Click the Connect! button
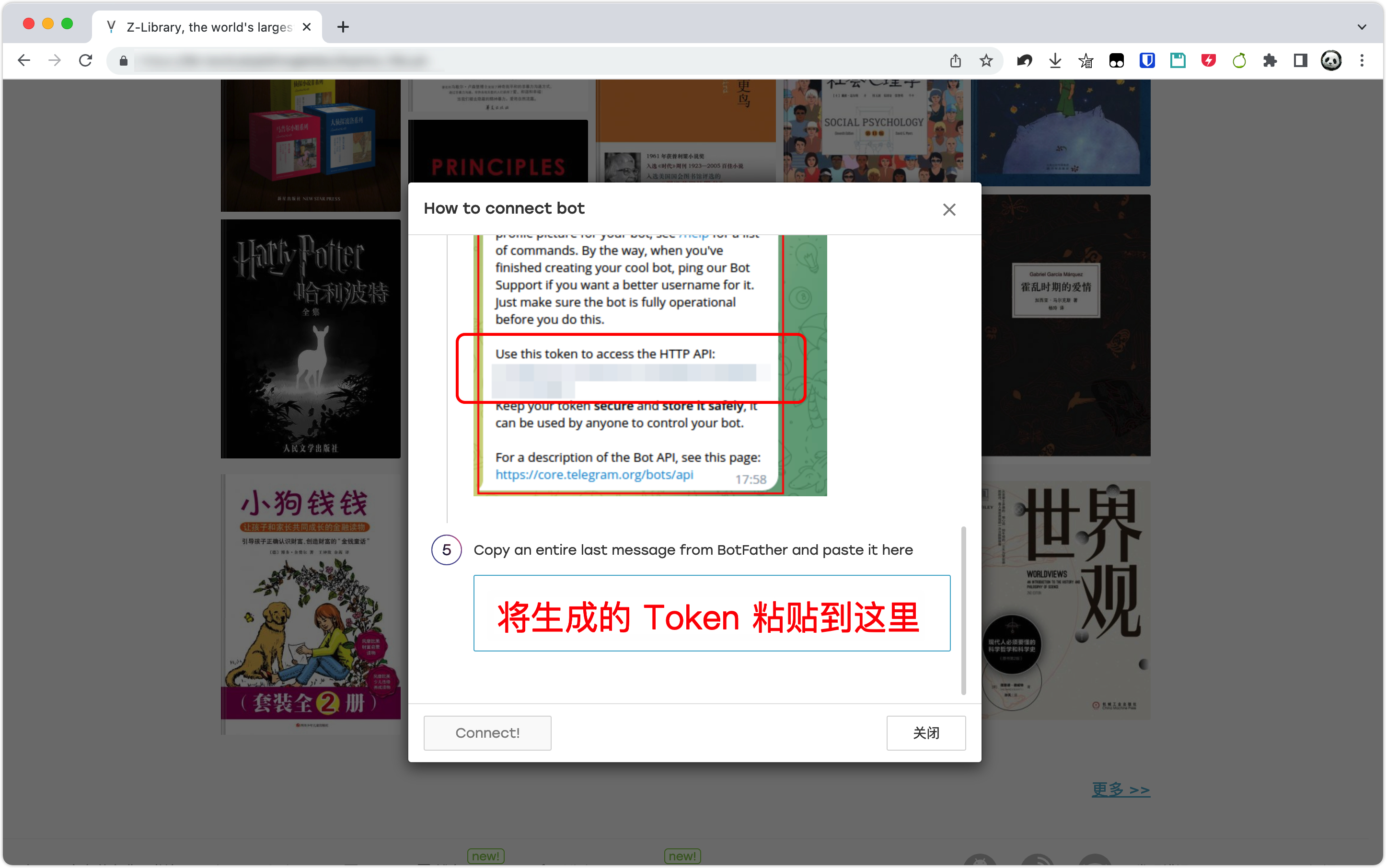1386x868 pixels. 487,732
